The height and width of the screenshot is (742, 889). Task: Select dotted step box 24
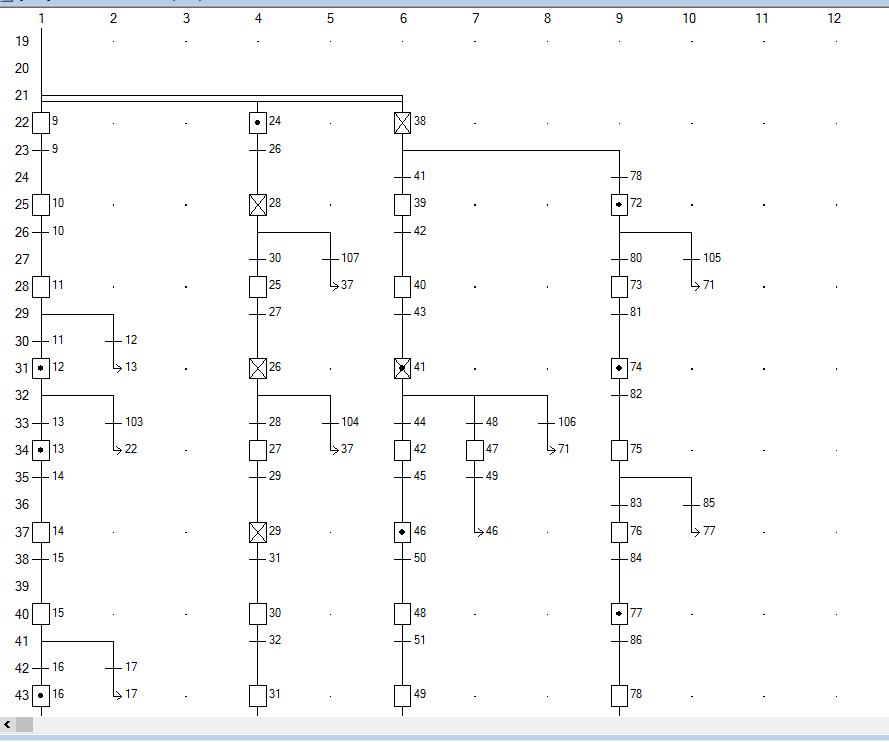(x=258, y=123)
